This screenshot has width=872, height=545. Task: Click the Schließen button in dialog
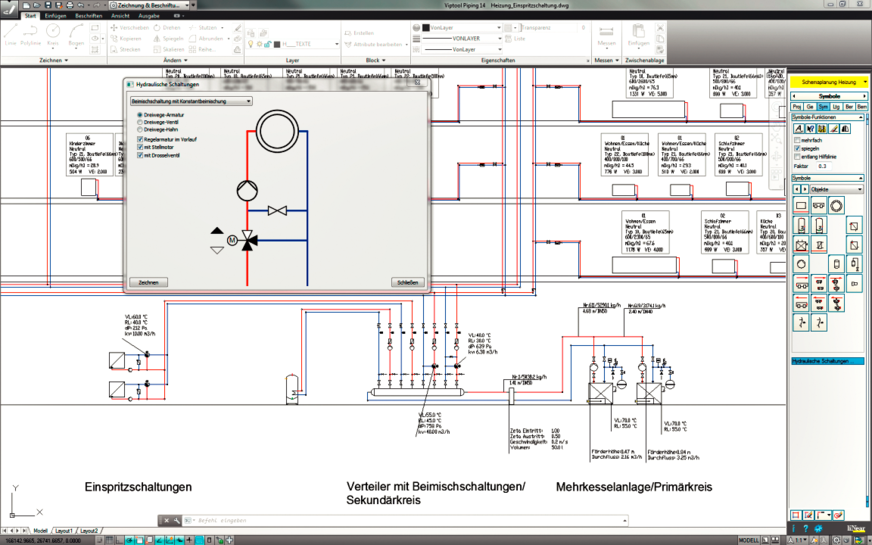click(408, 283)
